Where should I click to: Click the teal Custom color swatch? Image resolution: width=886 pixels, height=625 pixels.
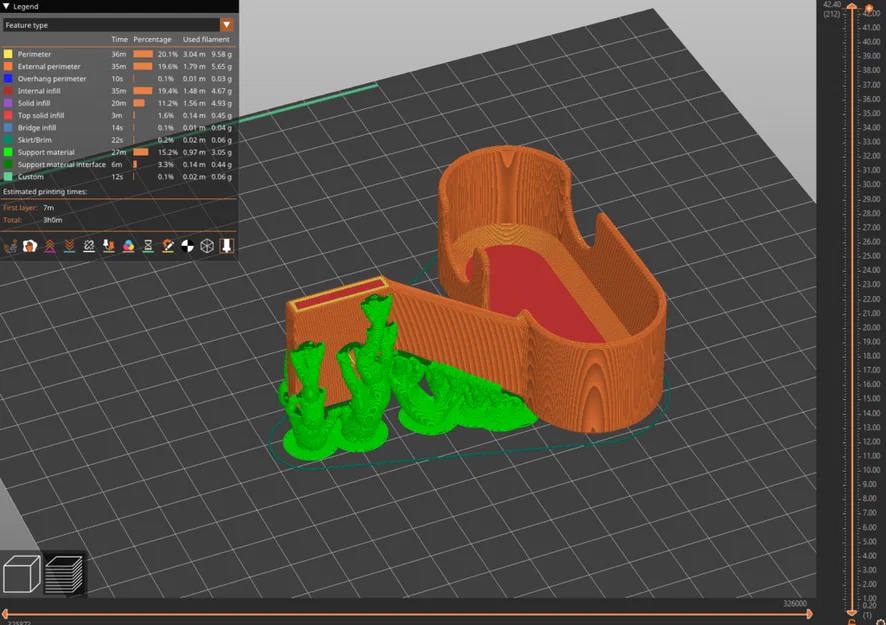(x=8, y=176)
